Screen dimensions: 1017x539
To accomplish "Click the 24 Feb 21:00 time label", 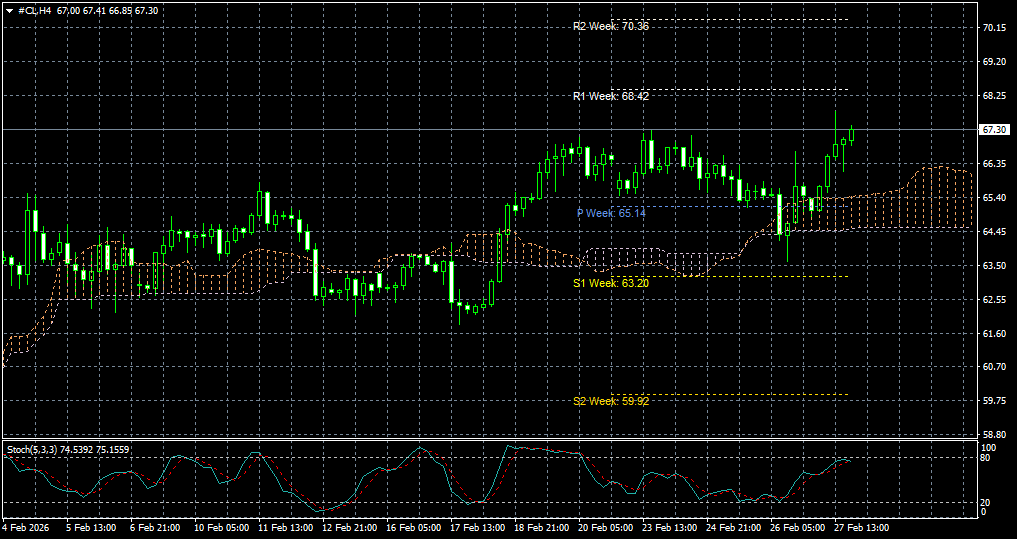I will click(736, 528).
